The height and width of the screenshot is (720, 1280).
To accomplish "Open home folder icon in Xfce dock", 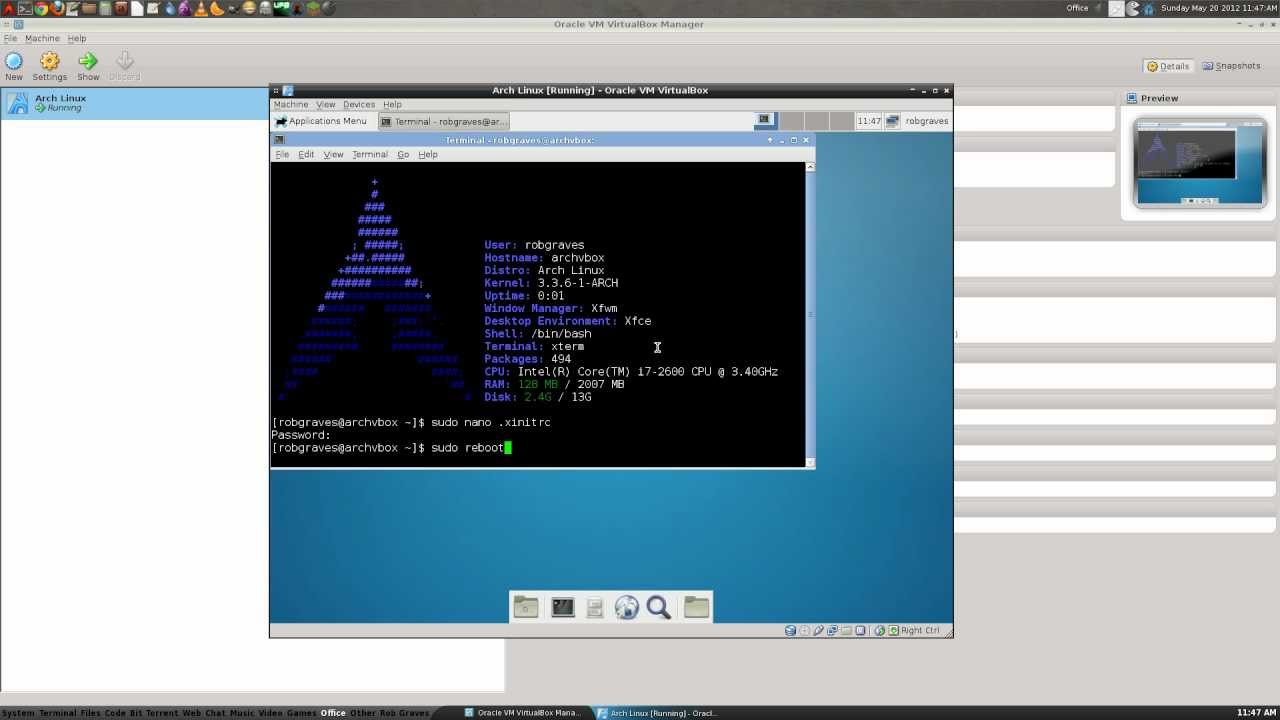I will point(526,607).
